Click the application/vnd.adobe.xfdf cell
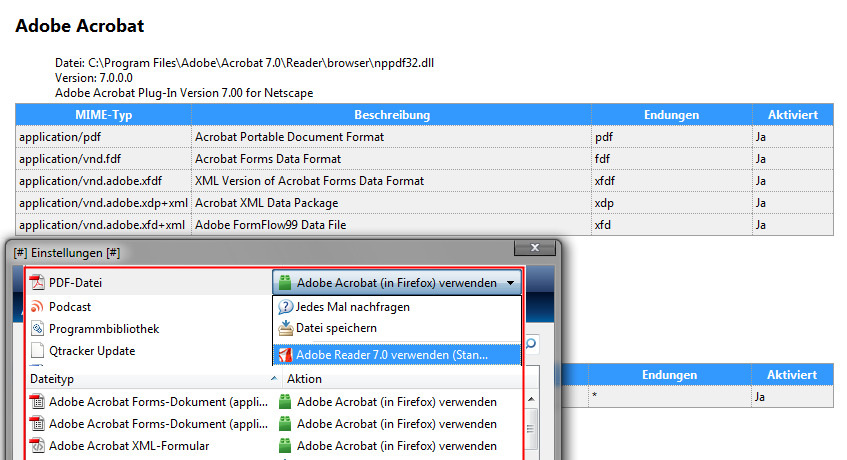The width and height of the screenshot is (847, 460). click(104, 181)
